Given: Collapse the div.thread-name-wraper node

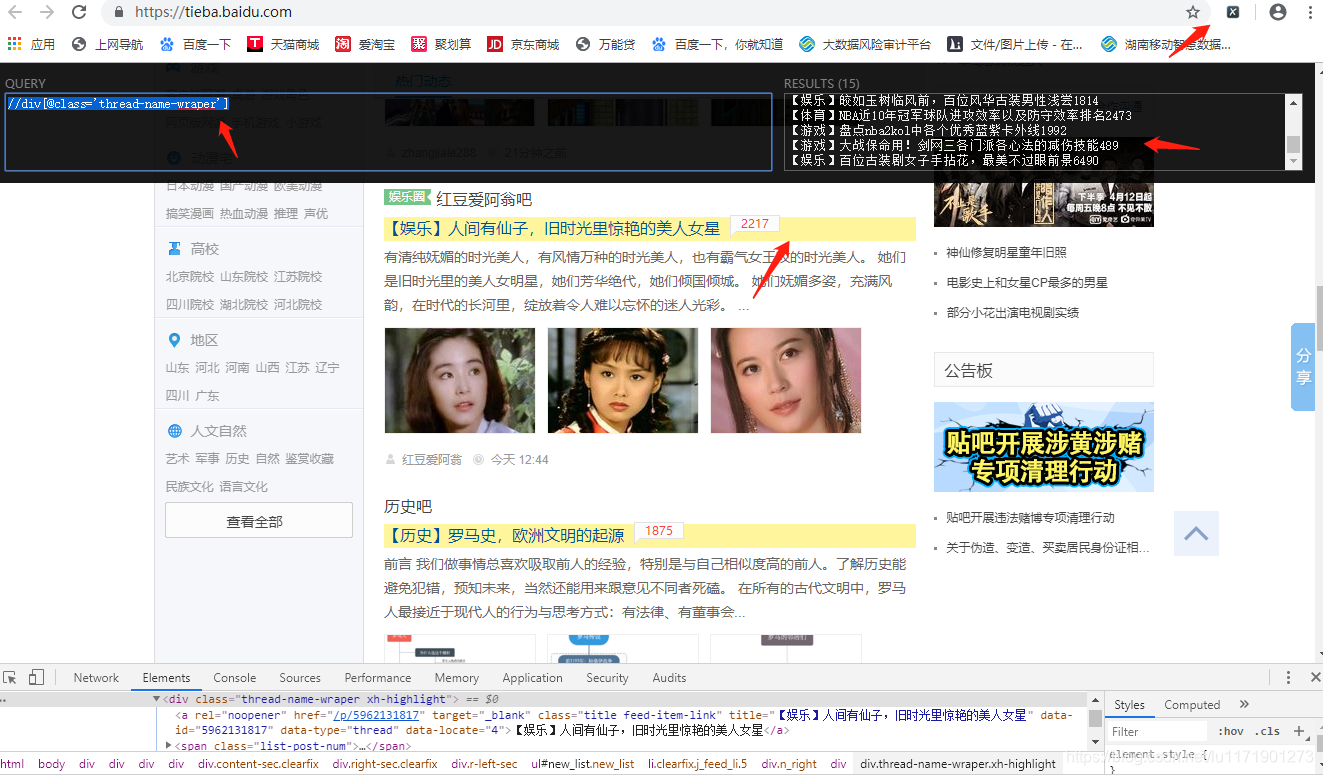Looking at the screenshot, I should coord(155,698).
